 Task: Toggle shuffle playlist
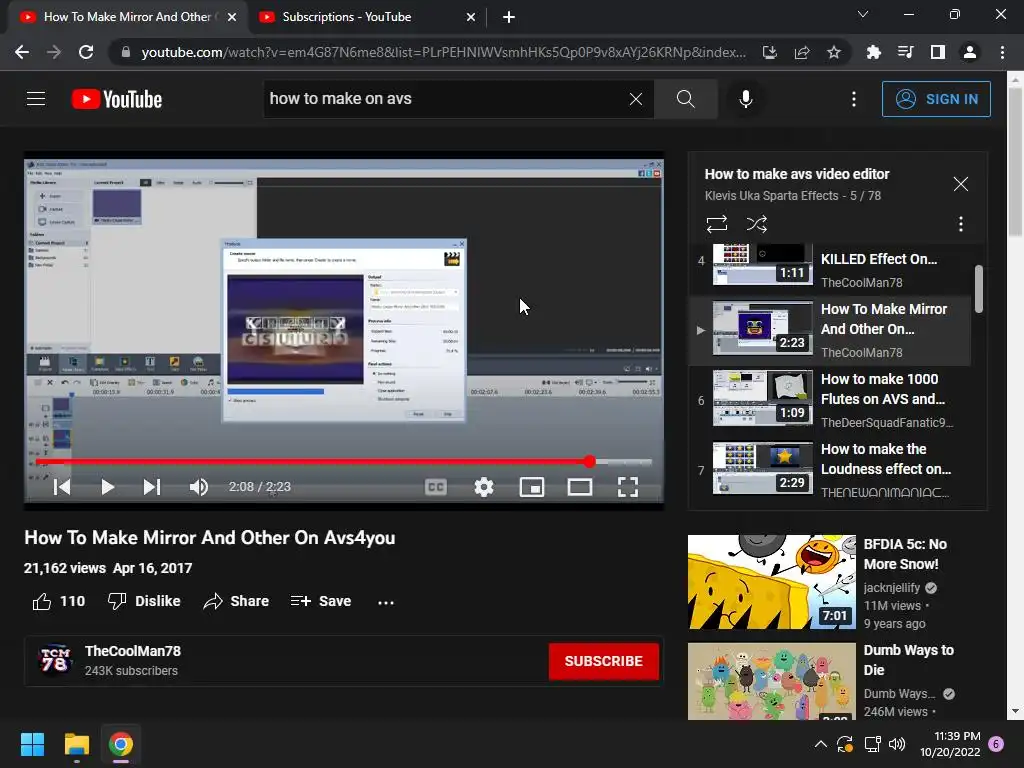(756, 224)
